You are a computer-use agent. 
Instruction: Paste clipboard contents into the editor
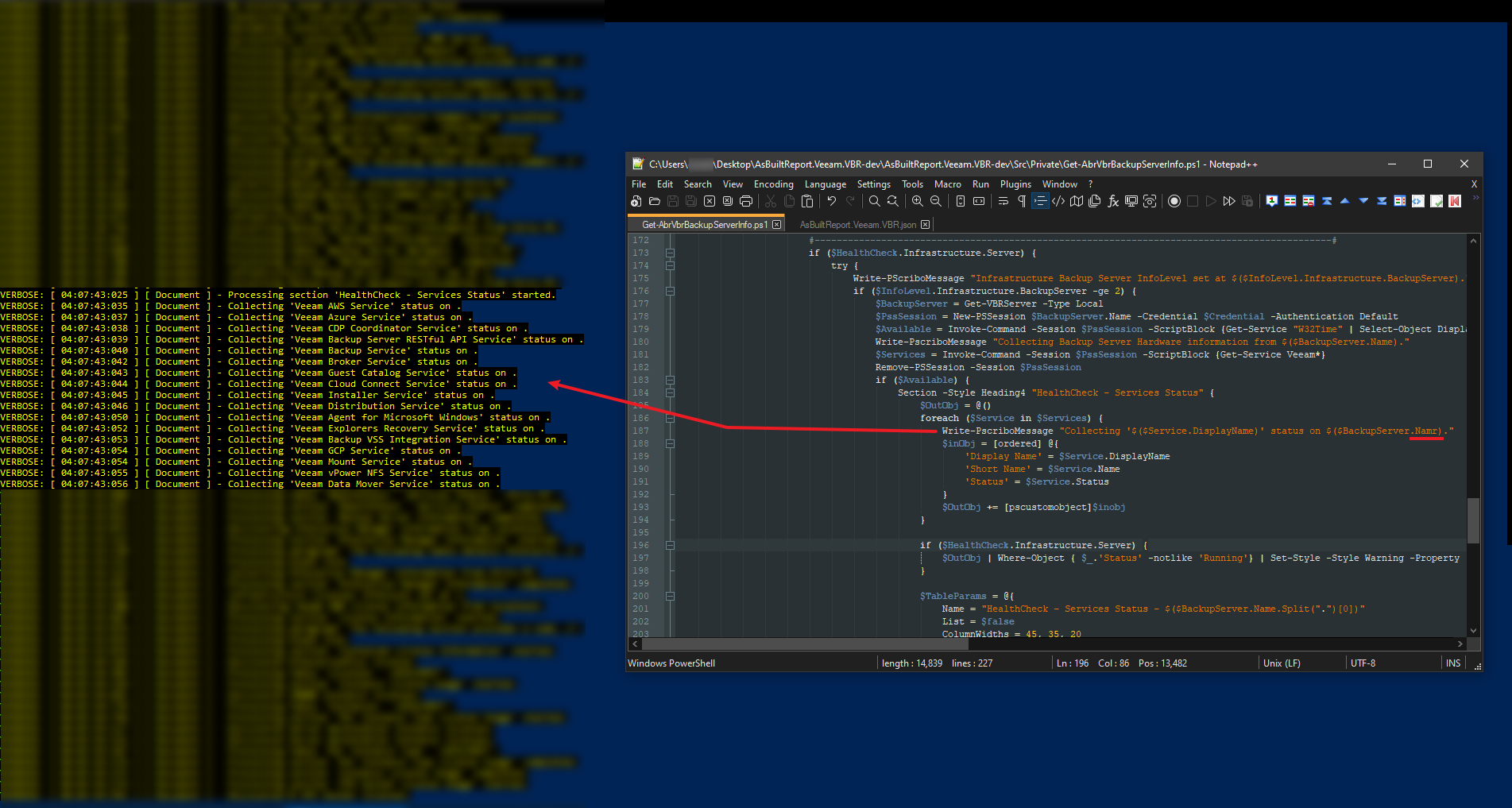[x=807, y=201]
